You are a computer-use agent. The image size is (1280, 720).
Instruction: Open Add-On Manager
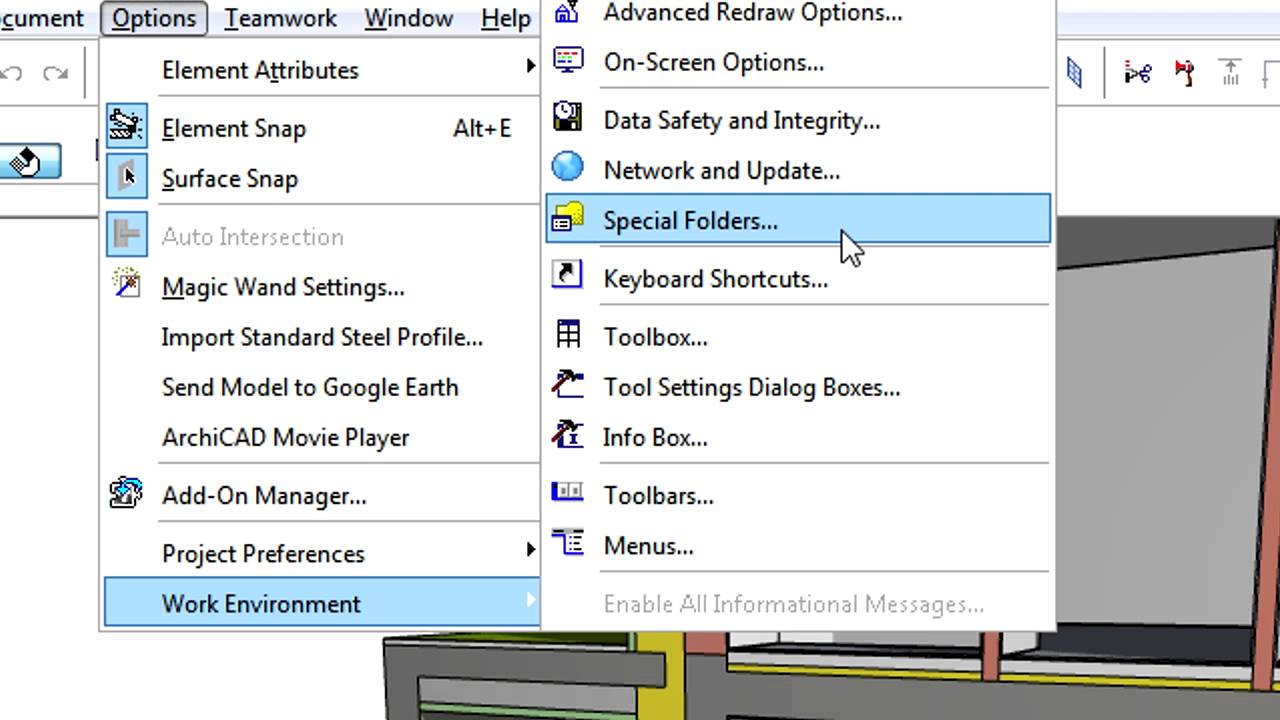264,495
